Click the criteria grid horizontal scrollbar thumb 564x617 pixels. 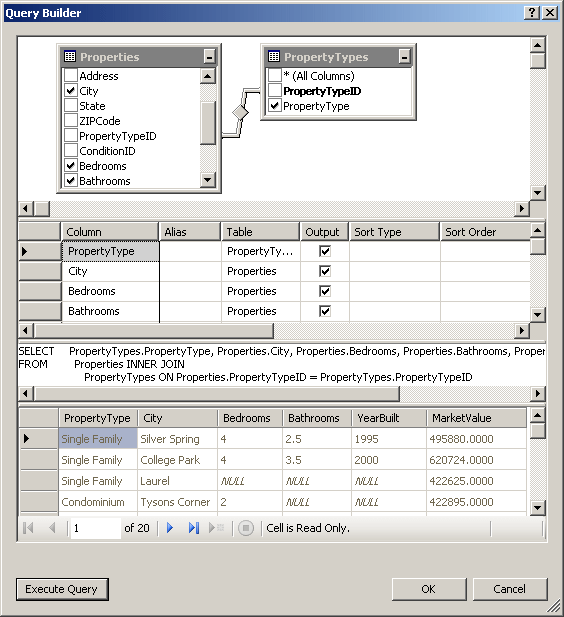[x=153, y=331]
